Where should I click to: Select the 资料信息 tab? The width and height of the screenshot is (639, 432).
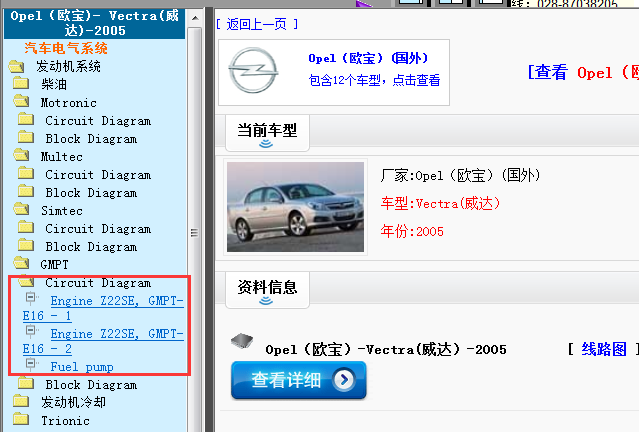(267, 290)
